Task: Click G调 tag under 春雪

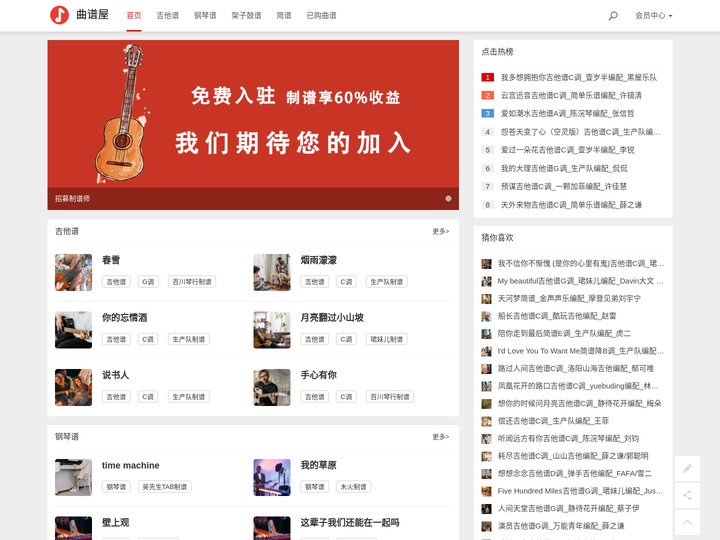Action: [x=148, y=281]
